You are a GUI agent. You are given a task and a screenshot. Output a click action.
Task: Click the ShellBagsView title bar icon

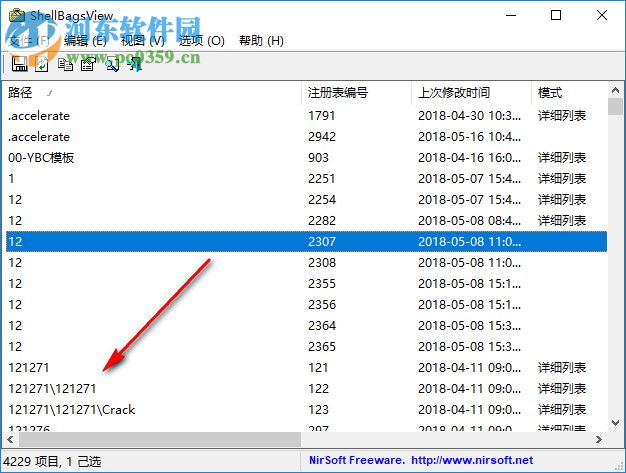tap(17, 16)
